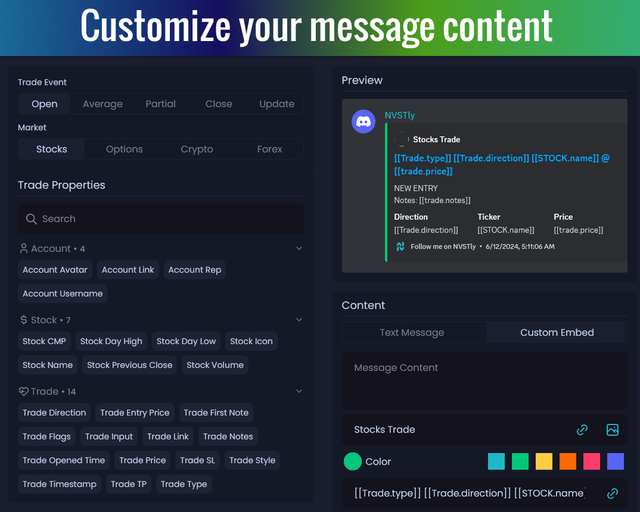Pick the orange color swatch

568,461
